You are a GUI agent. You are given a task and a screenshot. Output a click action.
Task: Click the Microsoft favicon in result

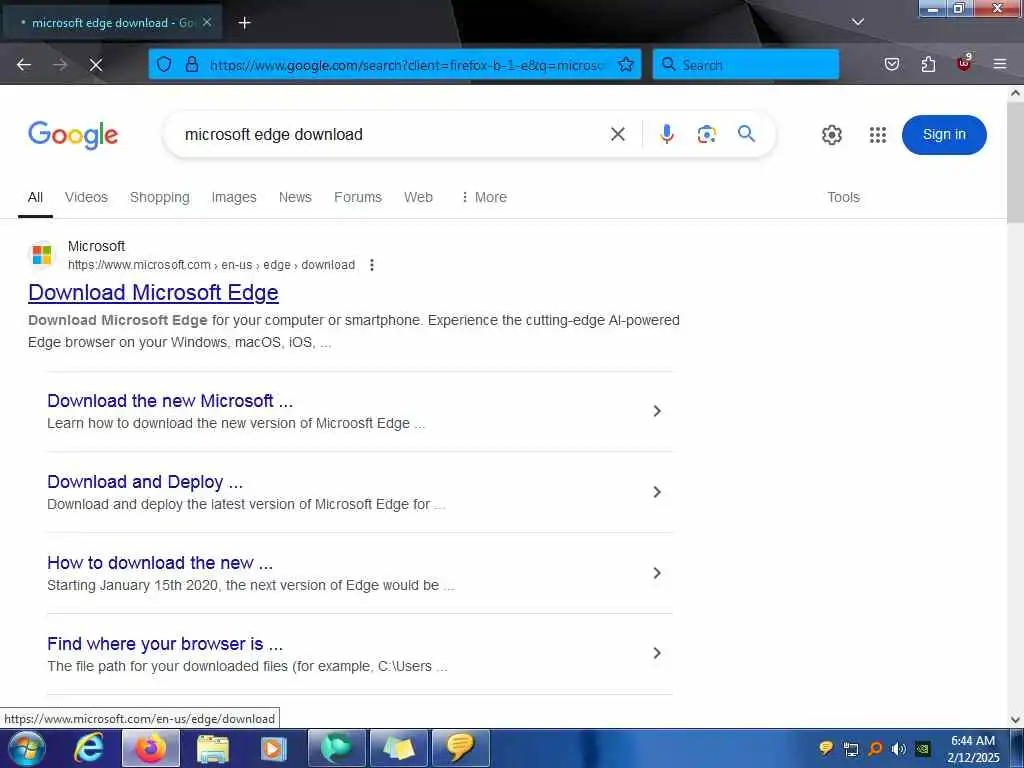coord(42,255)
